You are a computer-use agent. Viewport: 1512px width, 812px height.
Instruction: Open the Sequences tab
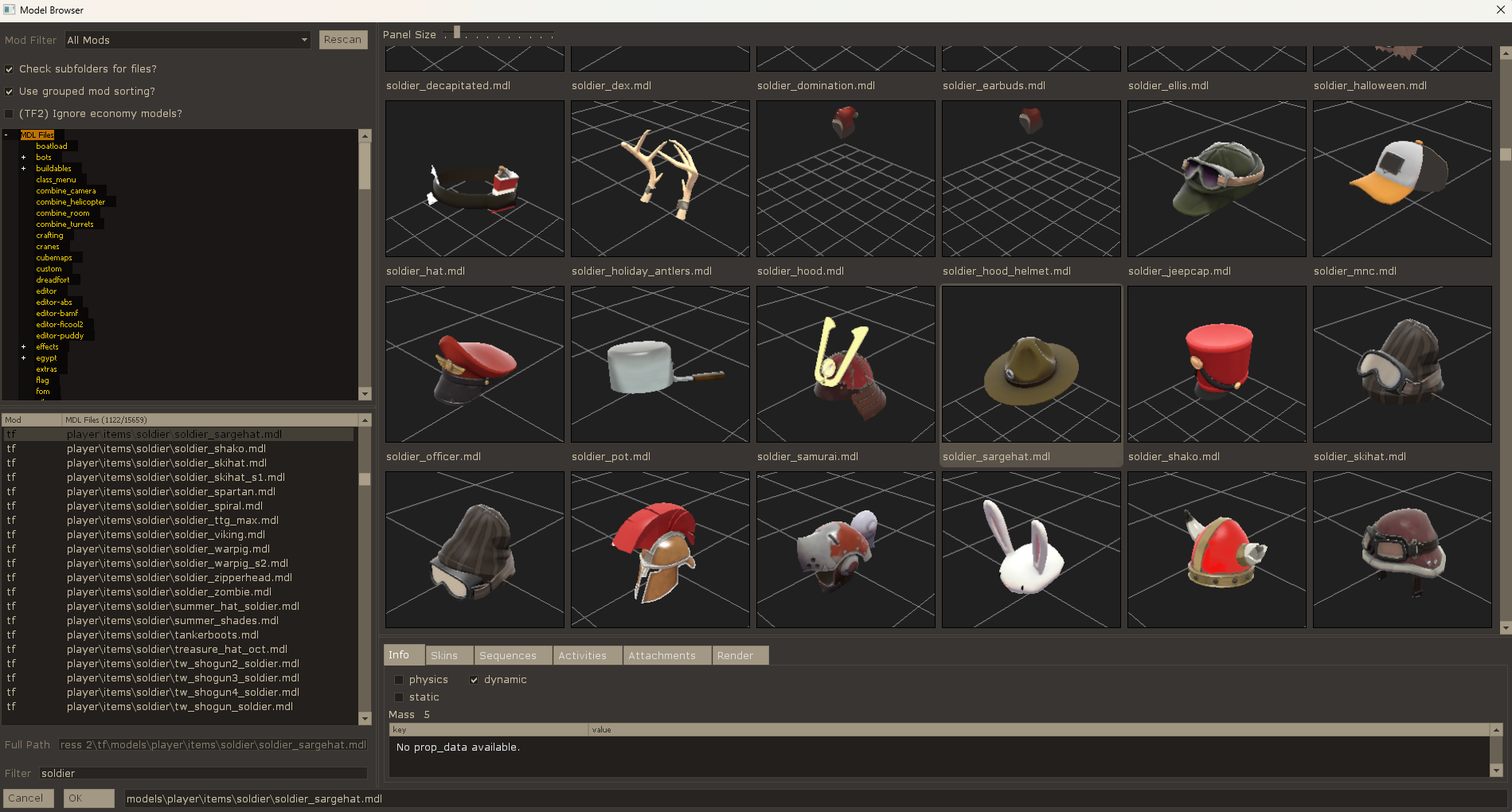pyautogui.click(x=513, y=656)
